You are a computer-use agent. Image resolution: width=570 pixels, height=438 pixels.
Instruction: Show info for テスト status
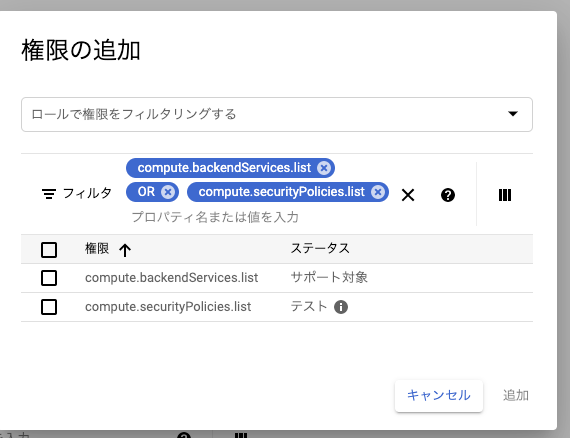pyautogui.click(x=341, y=307)
